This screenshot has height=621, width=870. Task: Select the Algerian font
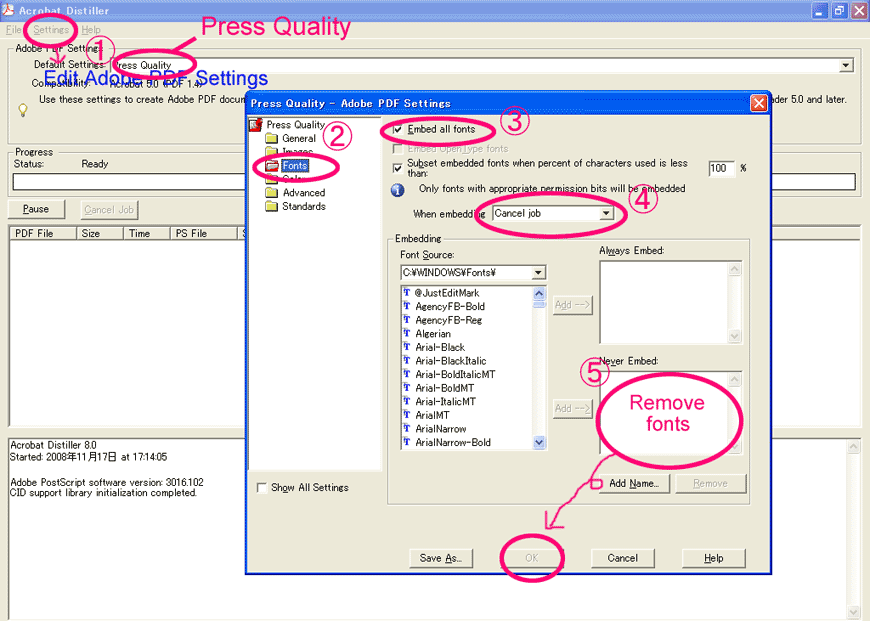[x=433, y=334]
